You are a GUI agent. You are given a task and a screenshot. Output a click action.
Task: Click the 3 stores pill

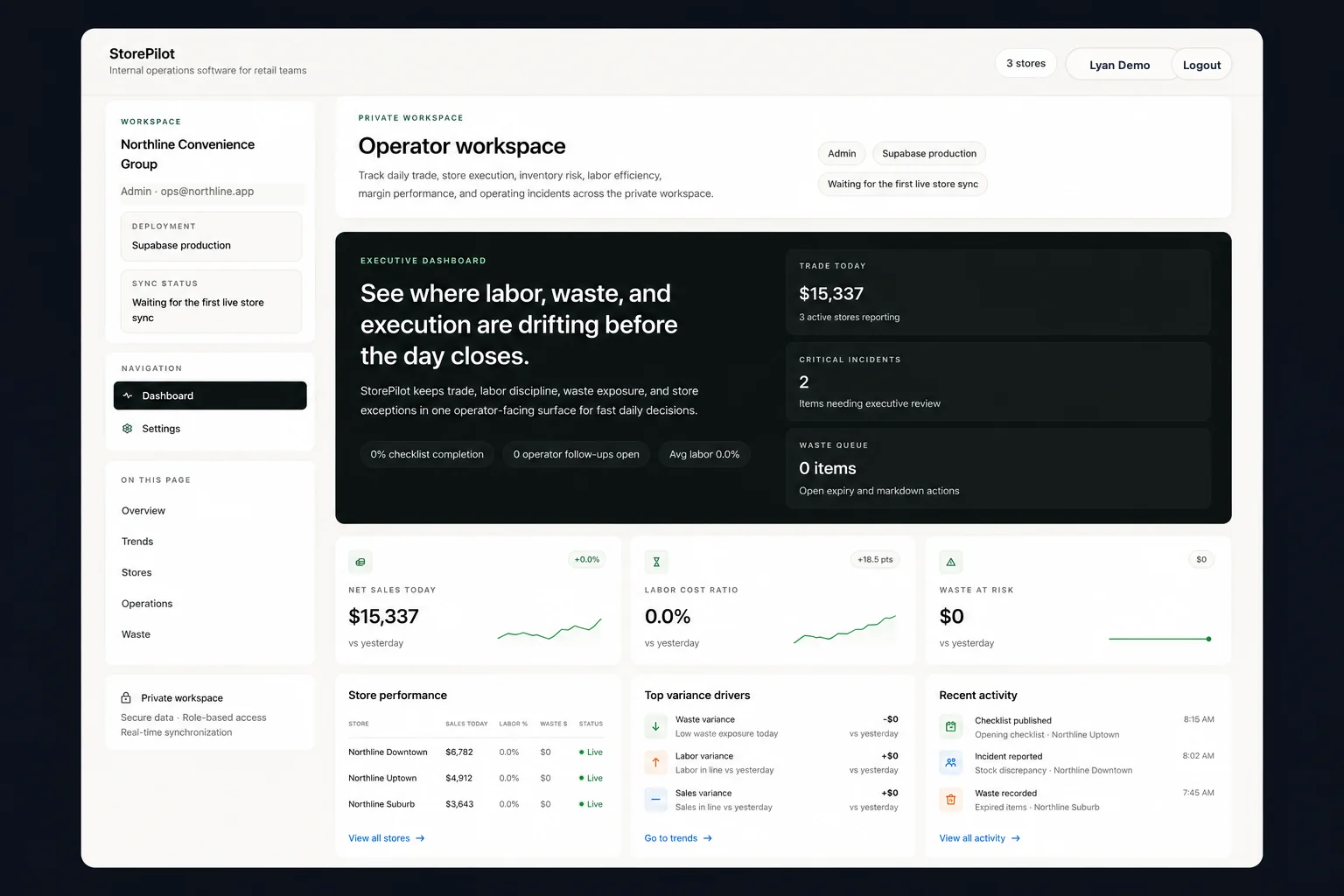(x=1025, y=63)
